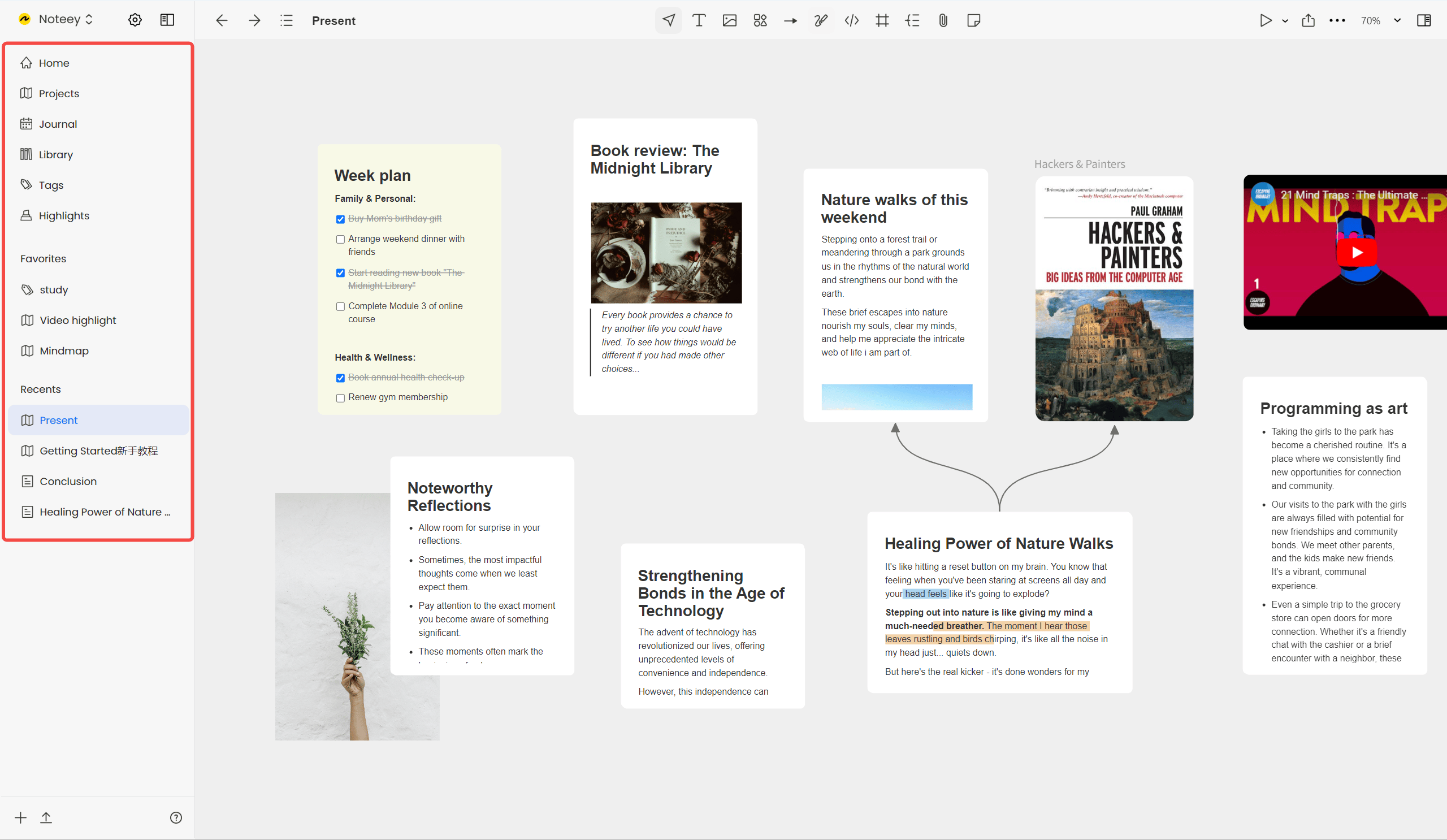Start presentation with play icon
Screen dimensions: 1447x840
point(1266,21)
